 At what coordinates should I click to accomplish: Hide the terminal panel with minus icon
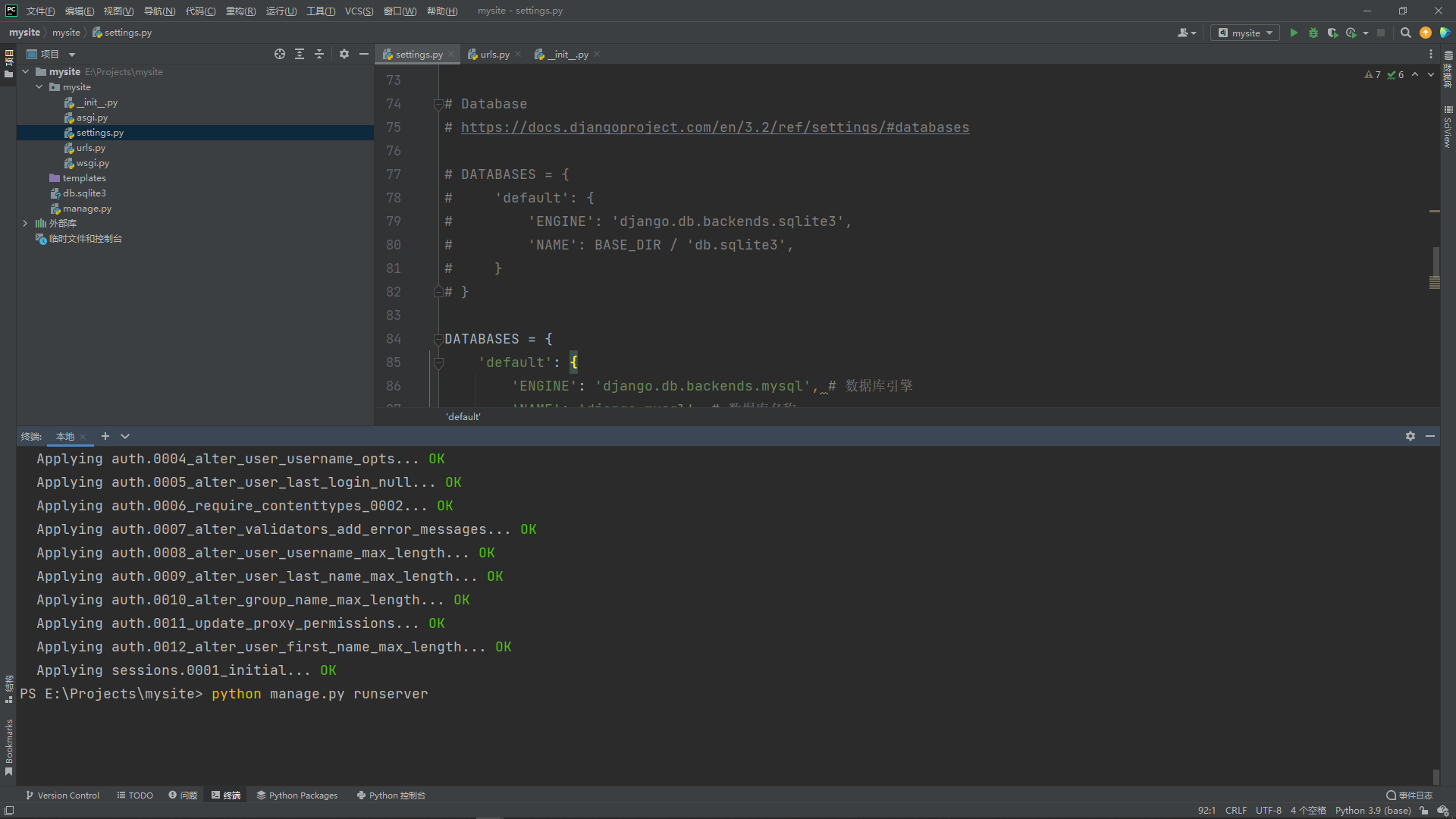click(1430, 436)
